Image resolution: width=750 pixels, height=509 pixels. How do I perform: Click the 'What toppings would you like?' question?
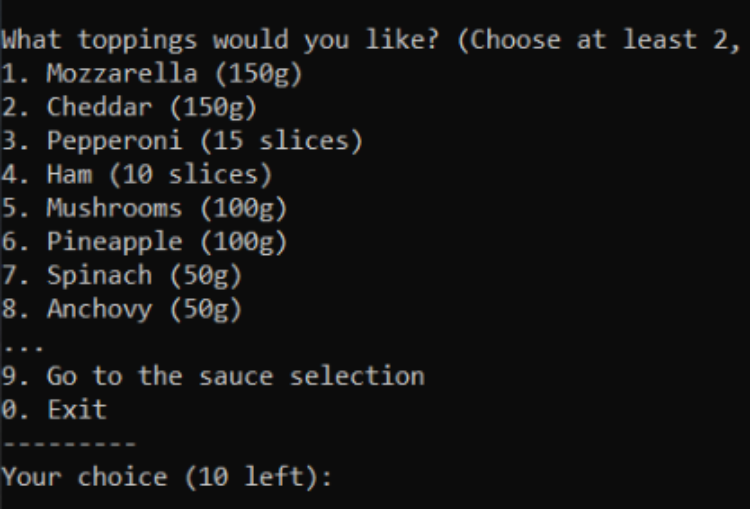coord(220,40)
